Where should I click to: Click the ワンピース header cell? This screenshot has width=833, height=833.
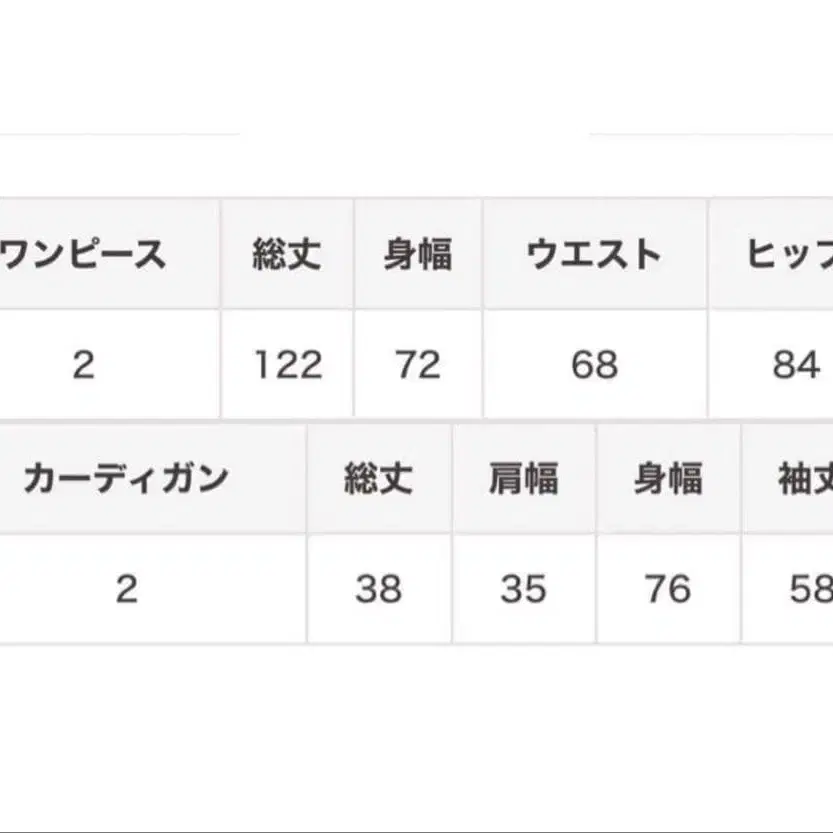click(86, 255)
